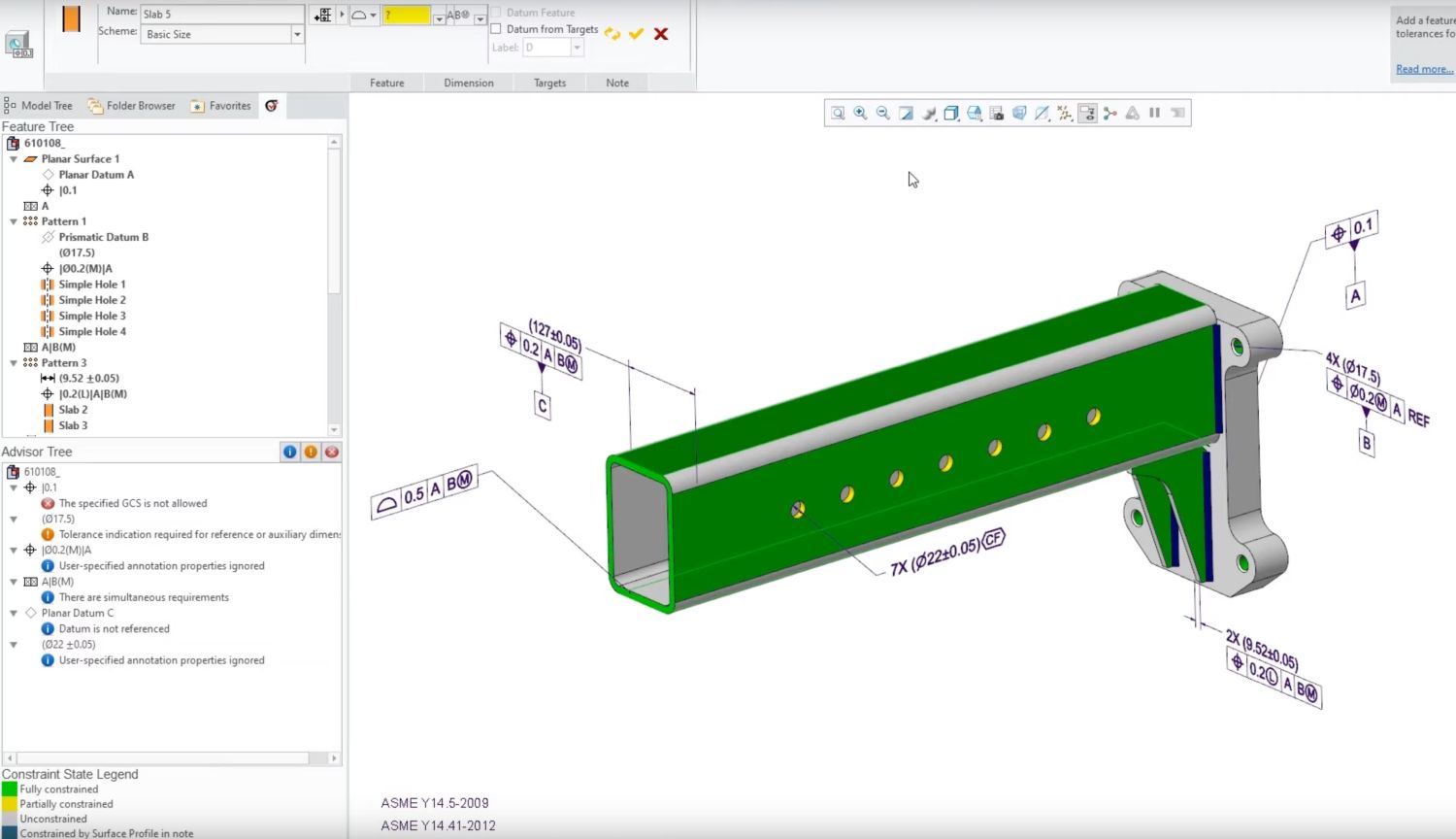Click the yellow tolerance value field

407,16
